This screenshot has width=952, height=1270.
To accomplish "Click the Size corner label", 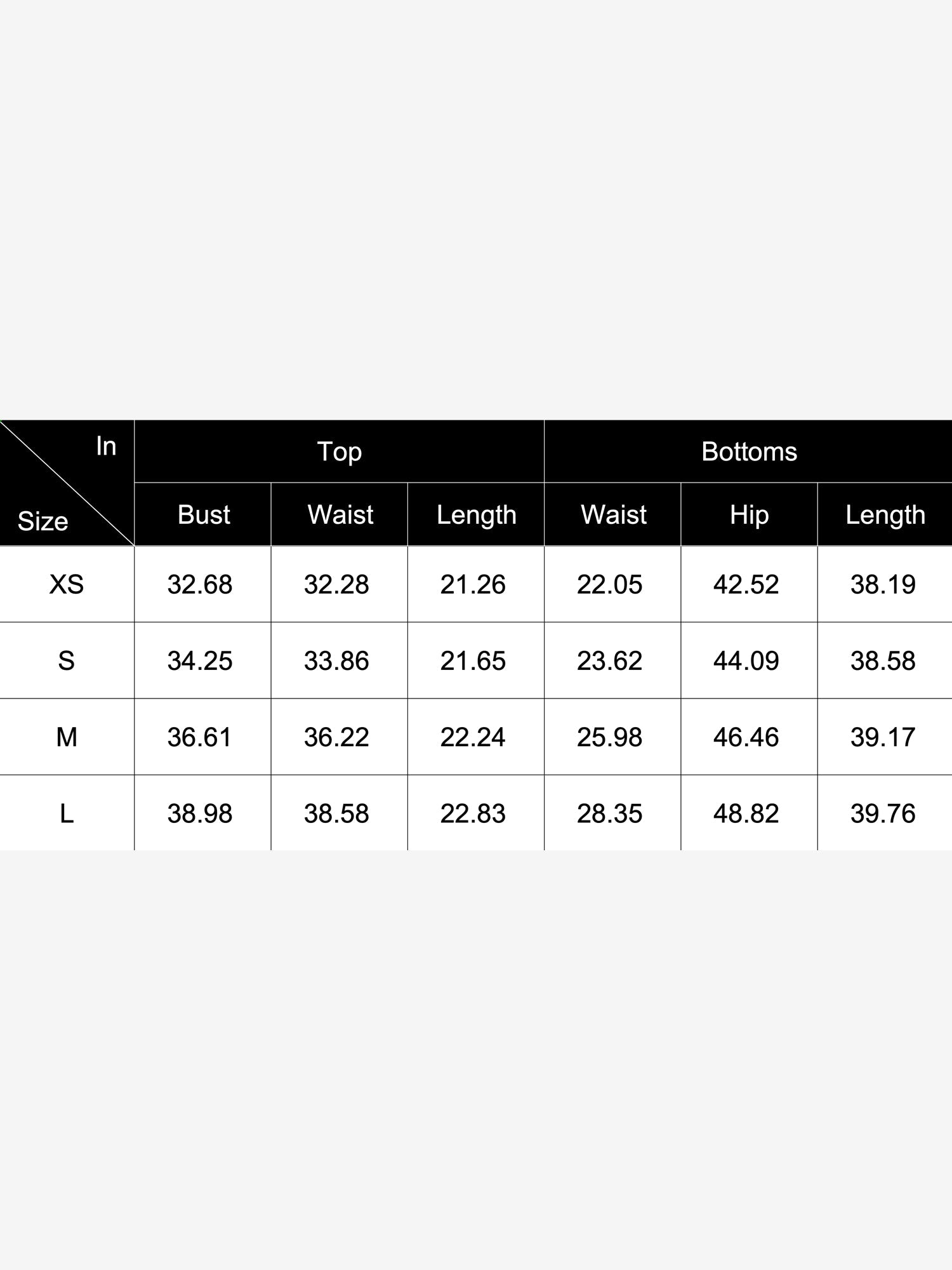I will [43, 521].
